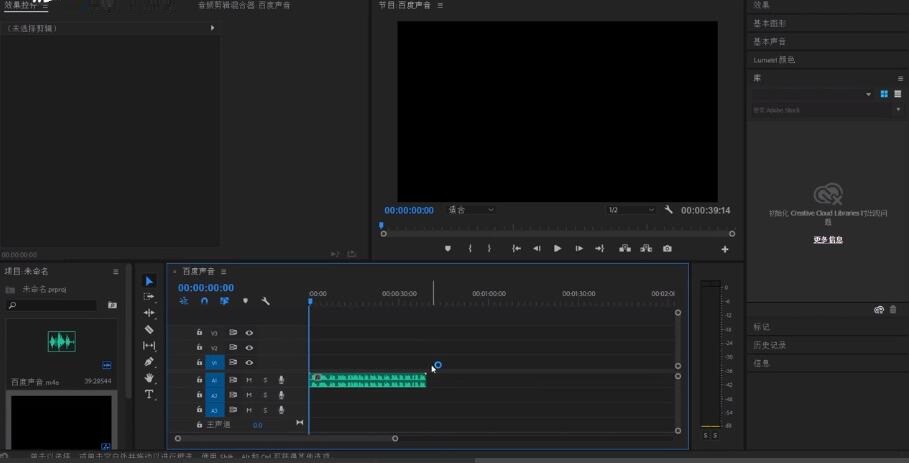Select the Razor tool

pos(149,329)
